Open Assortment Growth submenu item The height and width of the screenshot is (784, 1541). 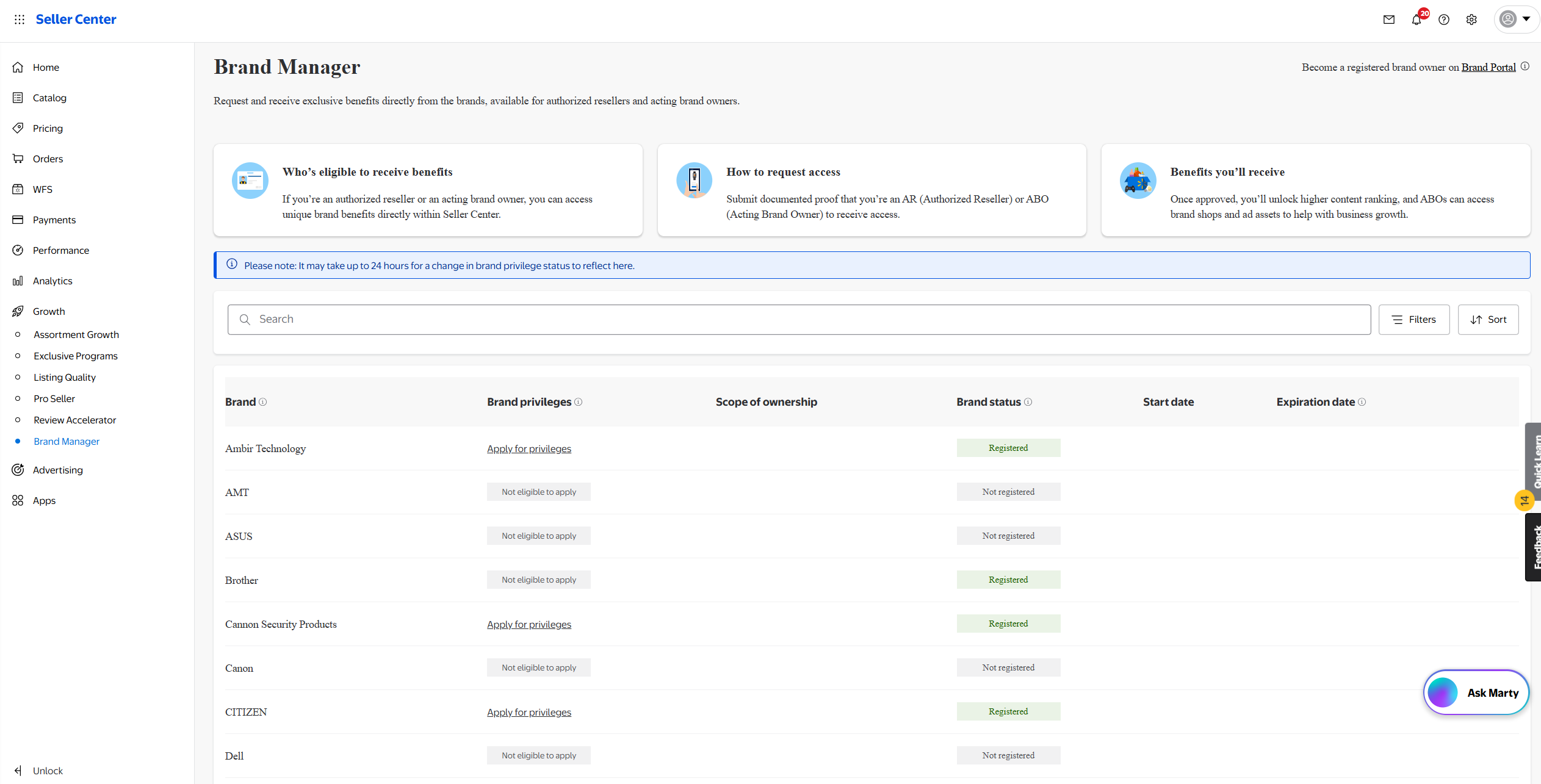tap(76, 334)
